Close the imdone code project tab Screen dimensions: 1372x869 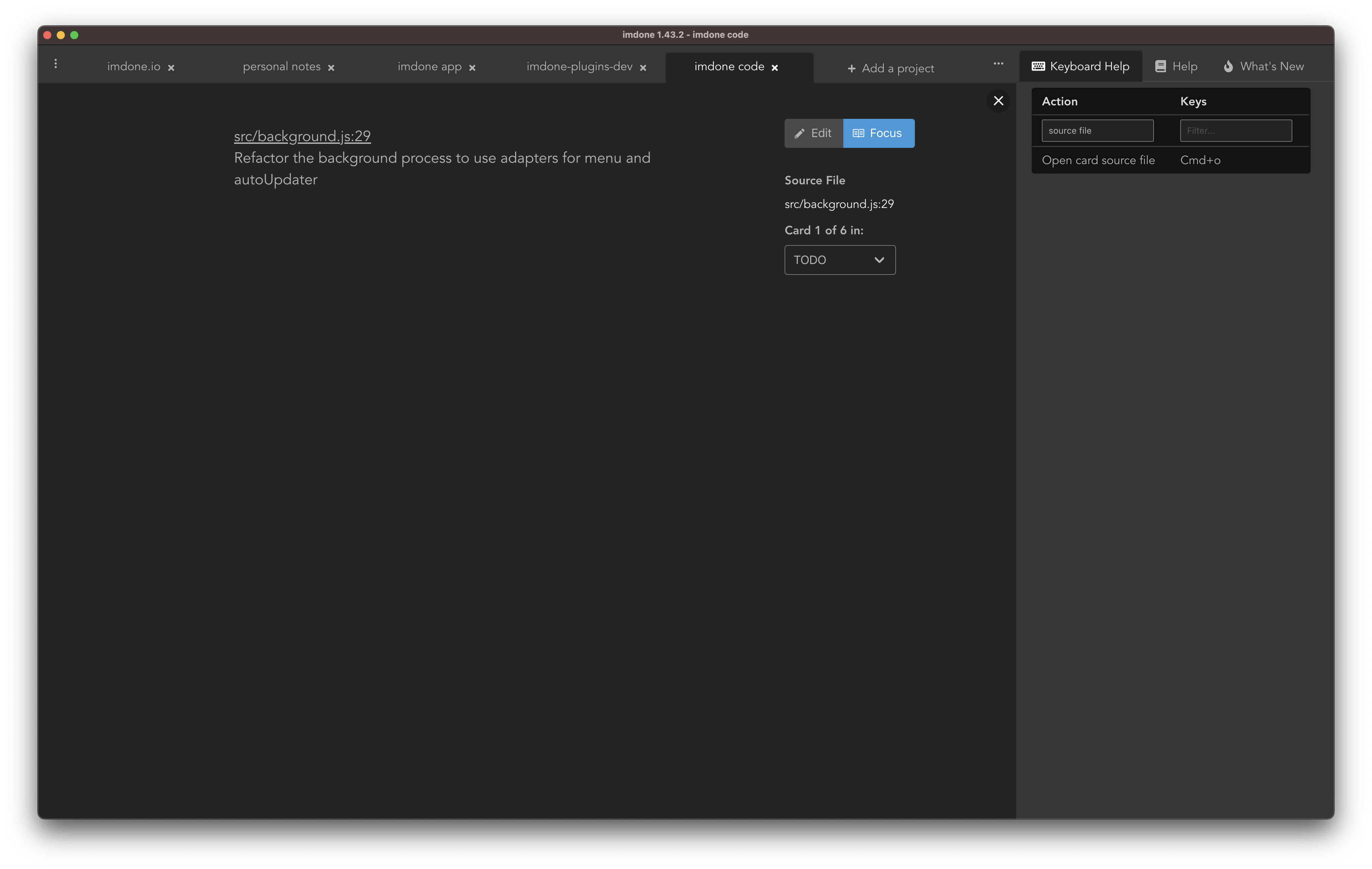coord(775,68)
